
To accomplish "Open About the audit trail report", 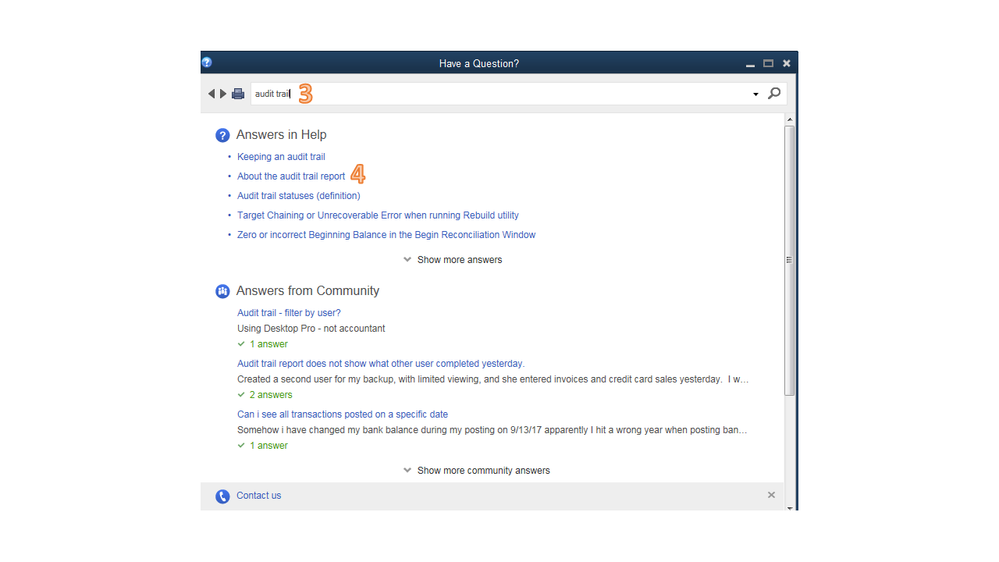I will (x=291, y=176).
